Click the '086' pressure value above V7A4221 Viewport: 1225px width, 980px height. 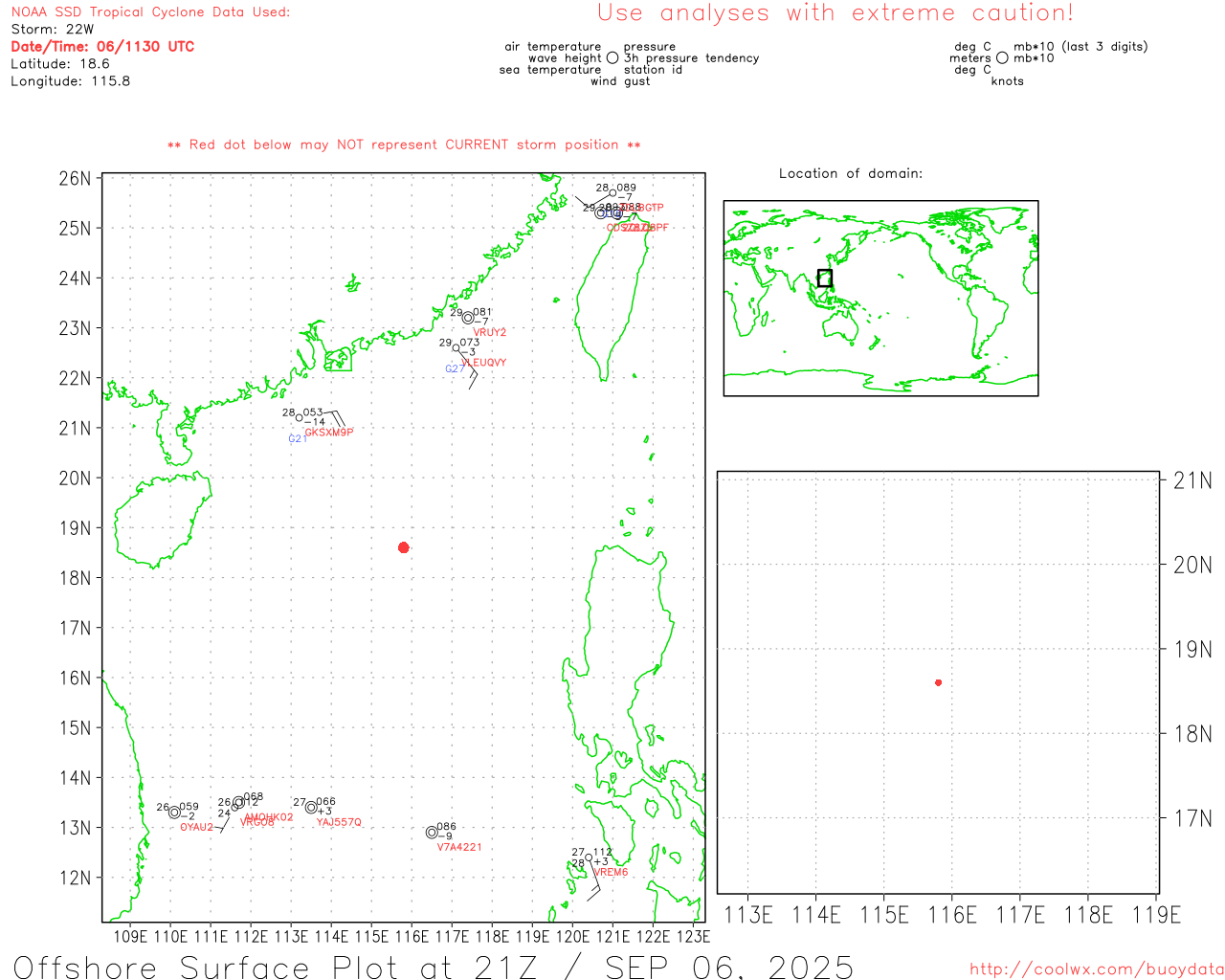pyautogui.click(x=447, y=827)
